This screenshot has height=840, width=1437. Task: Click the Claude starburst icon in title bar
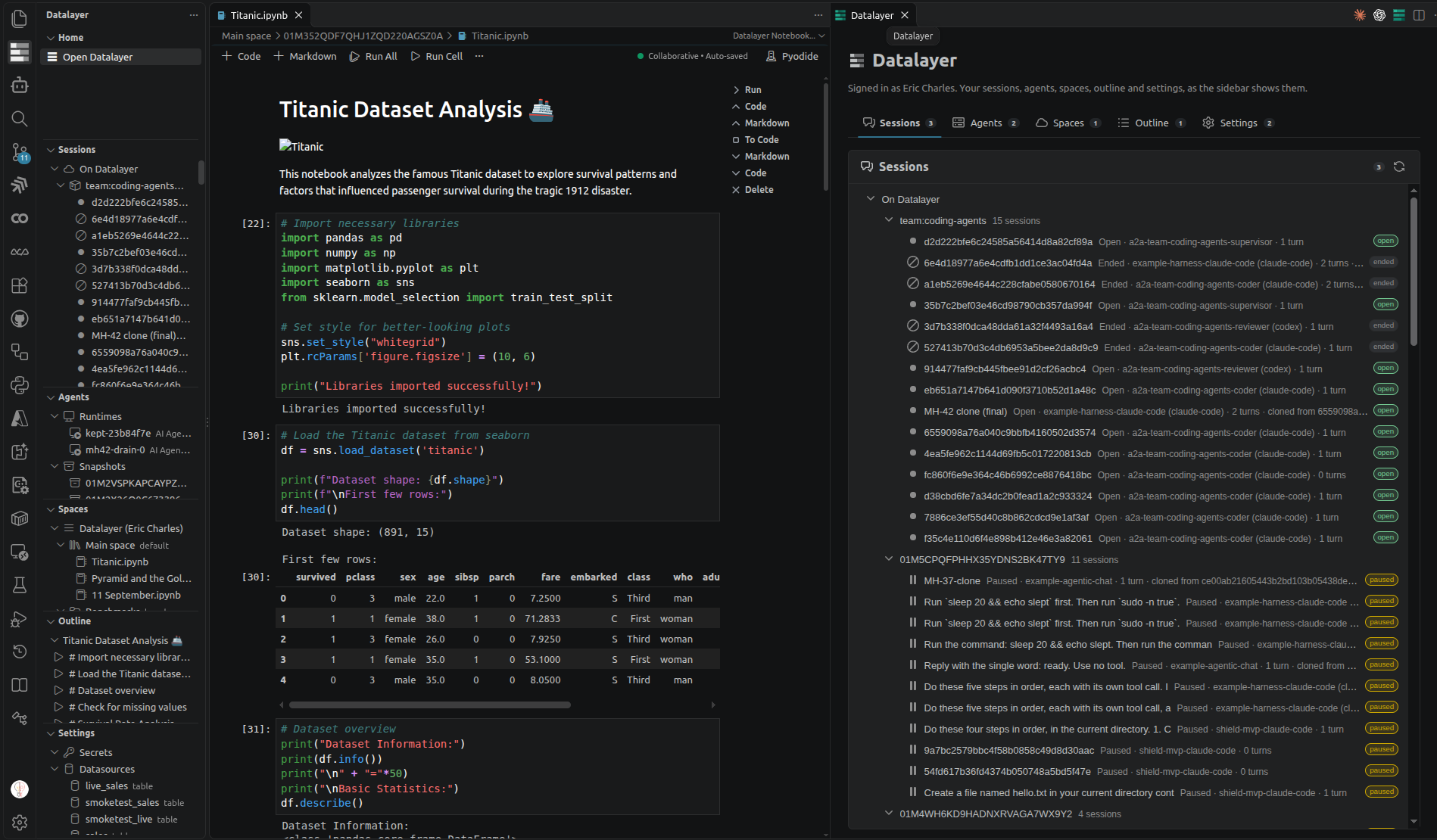pos(1360,15)
